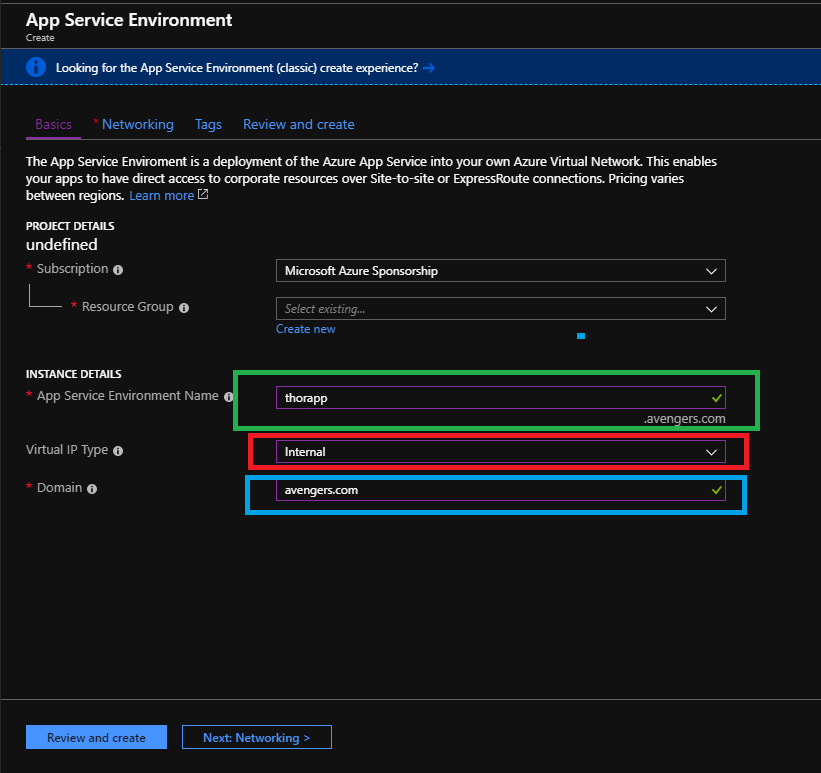Click info icon next to Virtual IP Type
The image size is (821, 773).
[x=118, y=451]
